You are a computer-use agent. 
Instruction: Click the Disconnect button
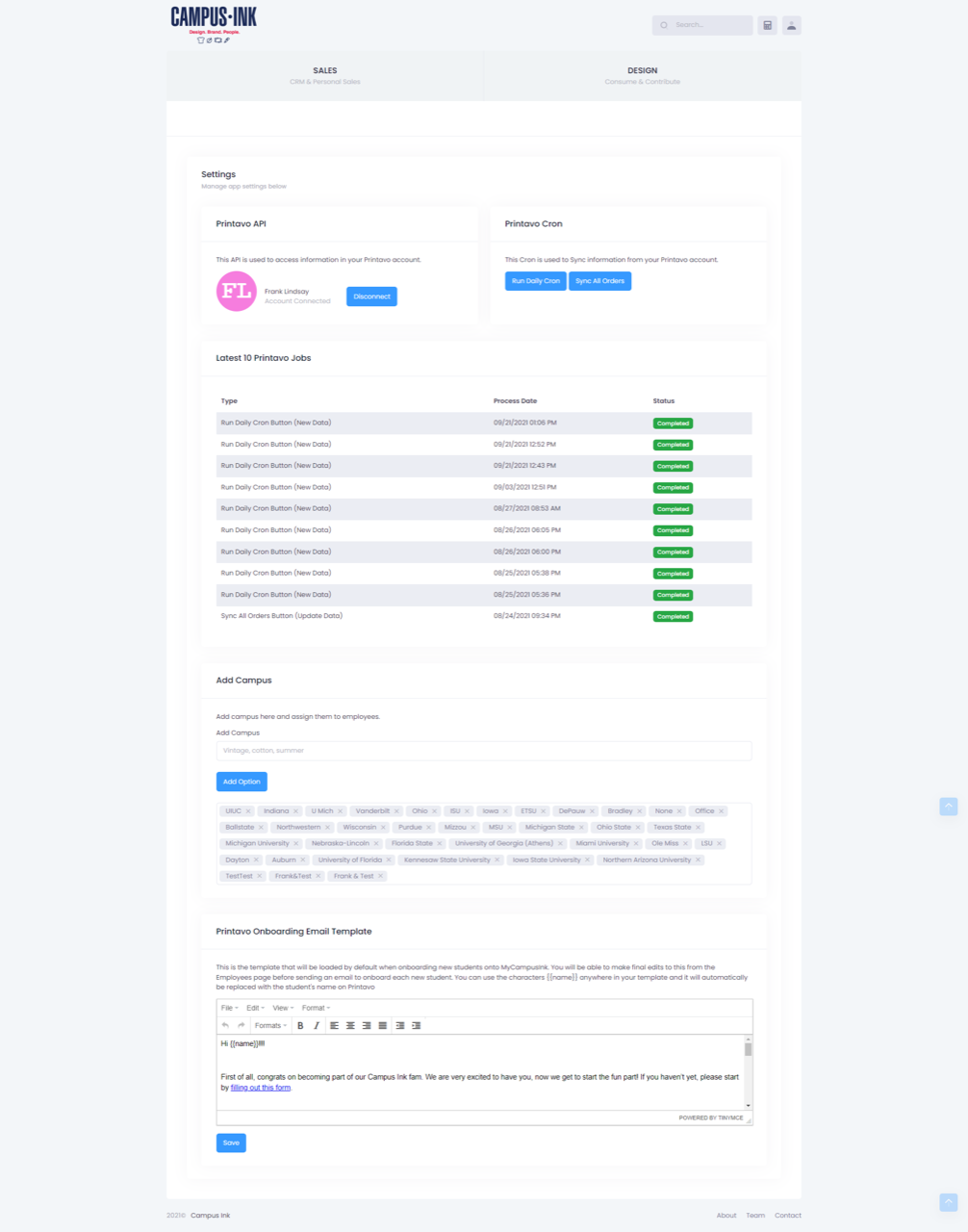pyautogui.click(x=371, y=296)
